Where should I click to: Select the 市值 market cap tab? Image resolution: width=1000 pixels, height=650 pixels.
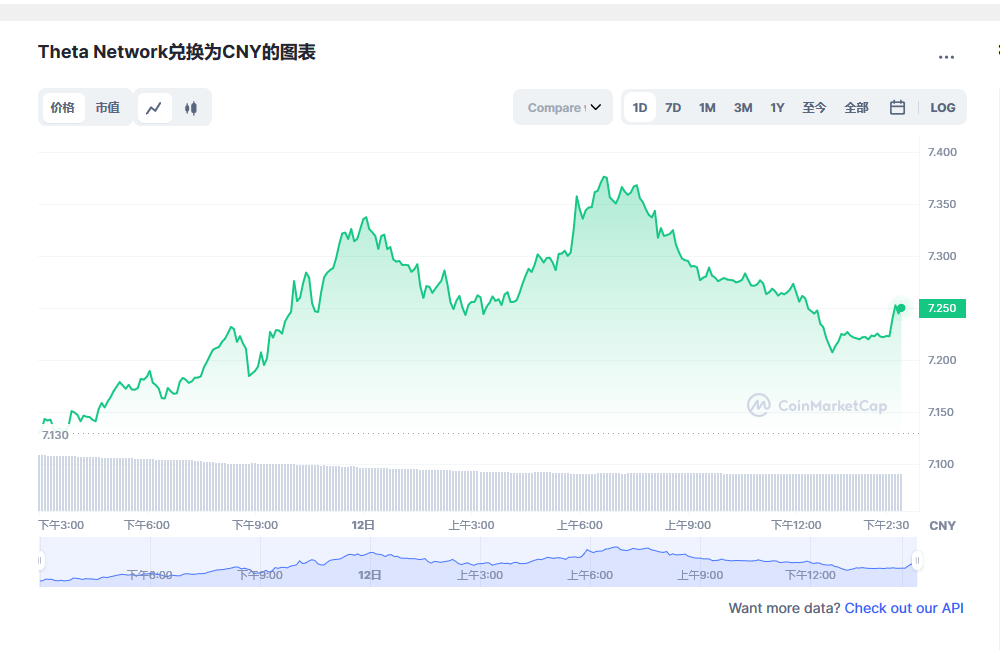[x=108, y=108]
